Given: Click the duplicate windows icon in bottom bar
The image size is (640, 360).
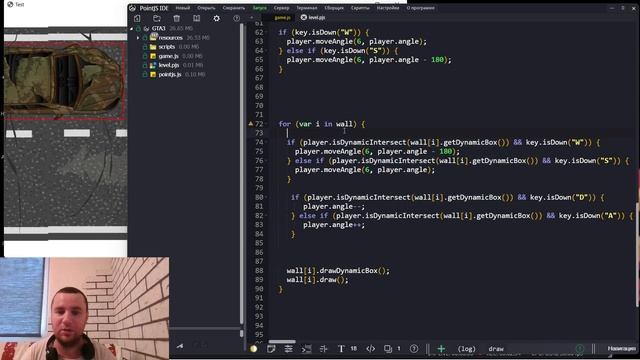Looking at the screenshot, I should (x=388, y=349).
